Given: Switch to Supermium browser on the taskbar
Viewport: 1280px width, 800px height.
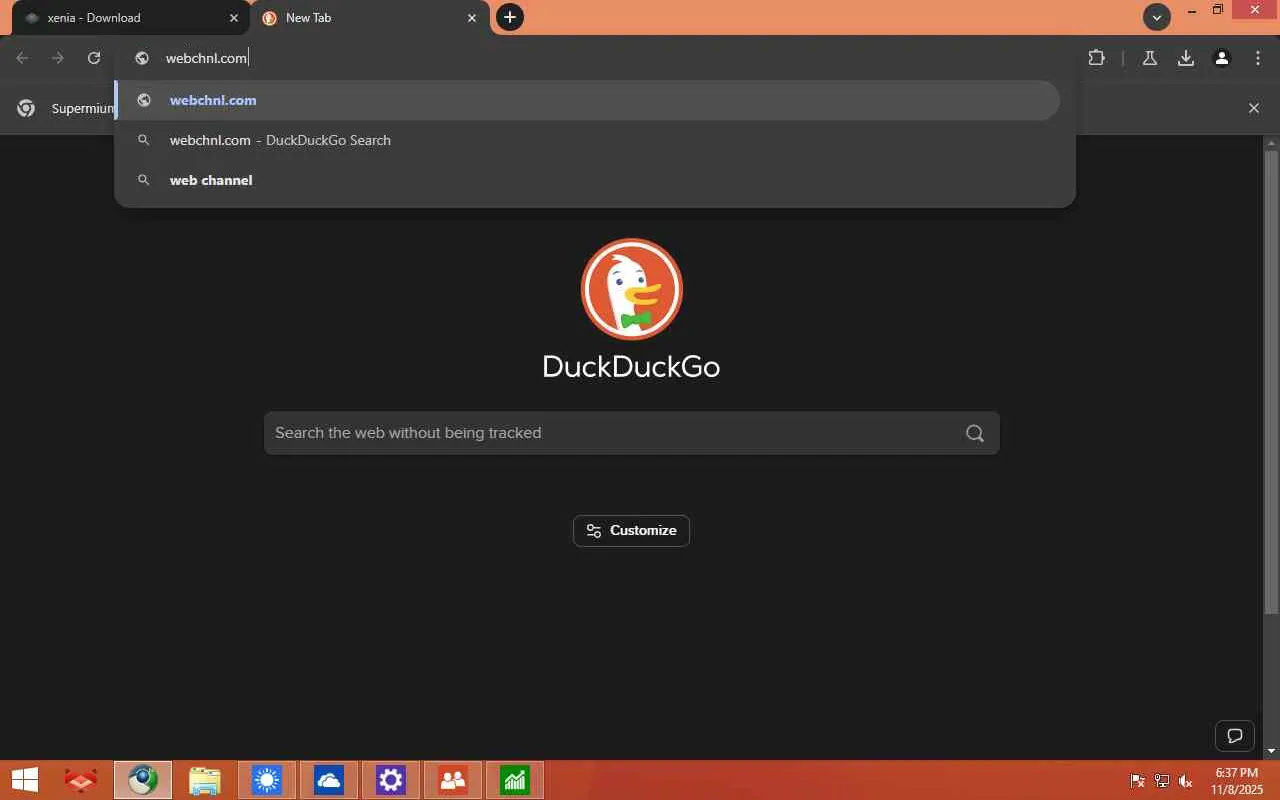Looking at the screenshot, I should 143,780.
